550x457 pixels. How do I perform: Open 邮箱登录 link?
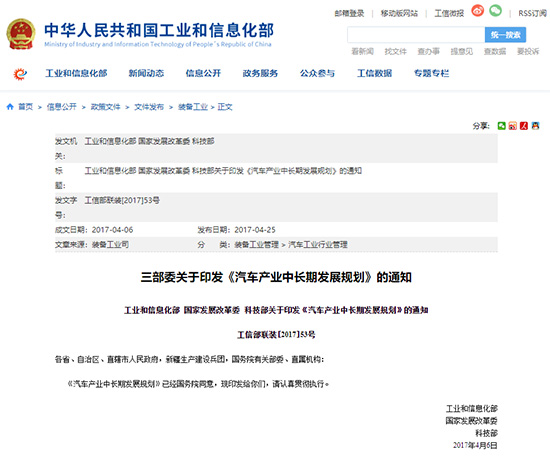[x=349, y=13]
